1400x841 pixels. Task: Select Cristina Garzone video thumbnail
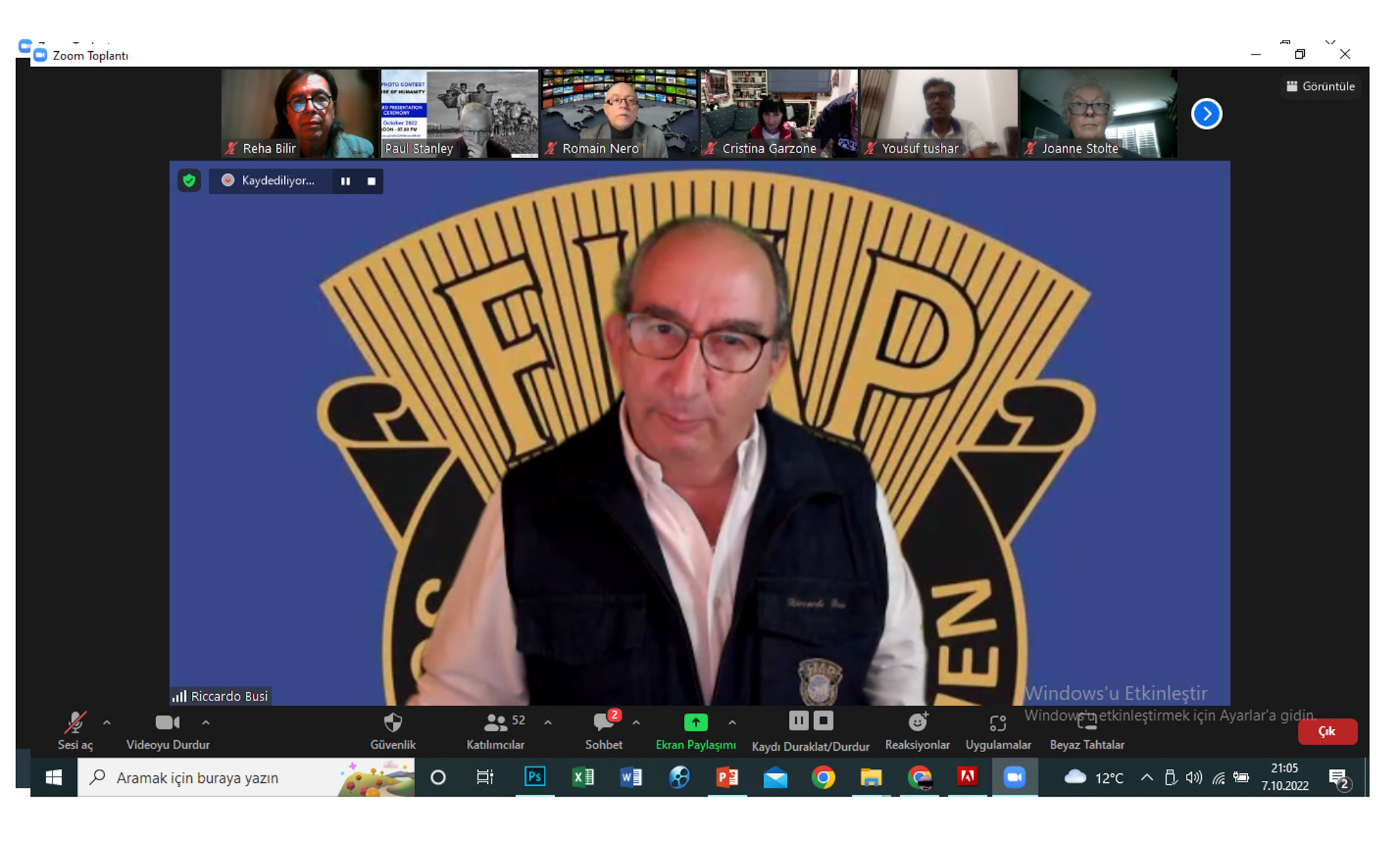click(779, 113)
